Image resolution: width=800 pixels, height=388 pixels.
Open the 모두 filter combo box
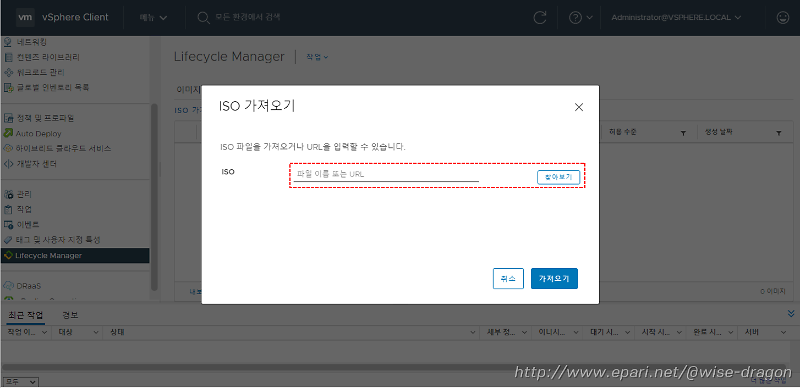tap(20, 382)
